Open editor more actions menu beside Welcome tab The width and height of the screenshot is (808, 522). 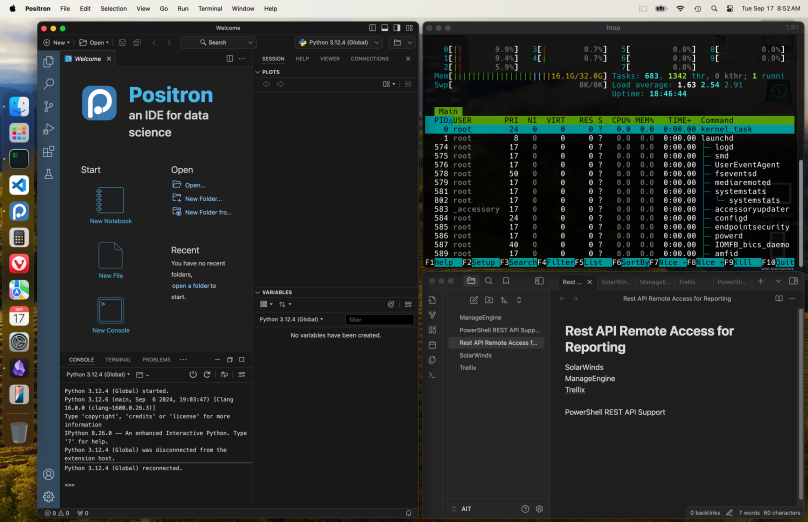coord(242,59)
